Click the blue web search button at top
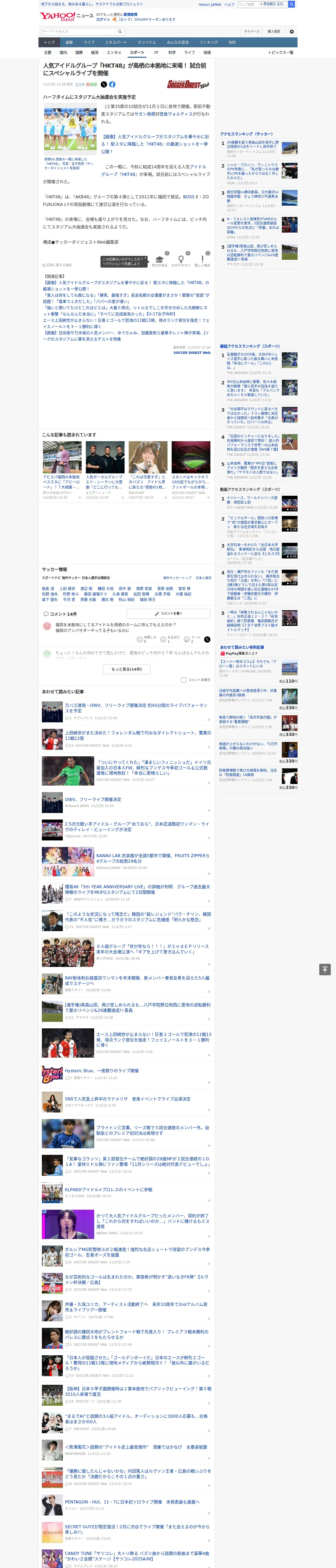The height and width of the screenshot is (1568, 336). 292,4
